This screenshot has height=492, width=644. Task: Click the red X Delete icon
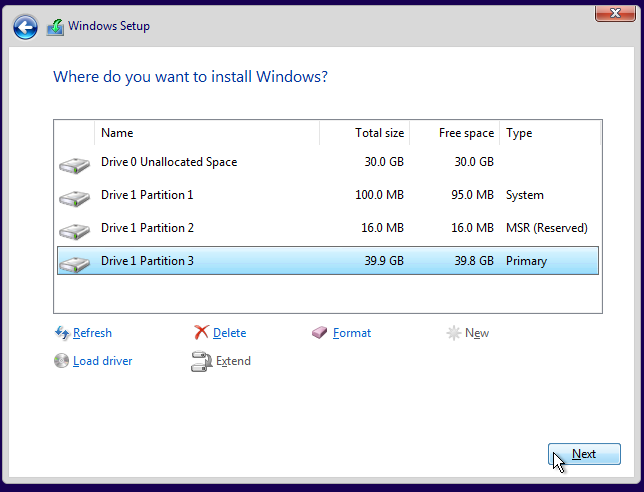(x=201, y=332)
